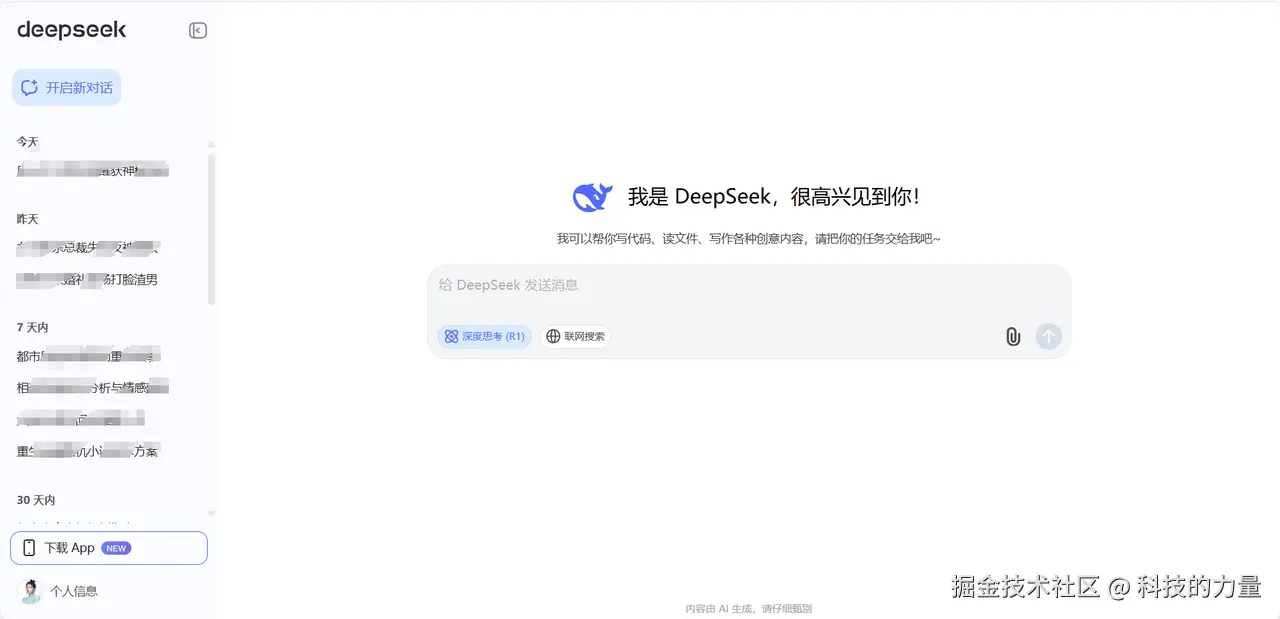Collapse the sidebar with the panel icon
1280x619 pixels.
point(198,30)
